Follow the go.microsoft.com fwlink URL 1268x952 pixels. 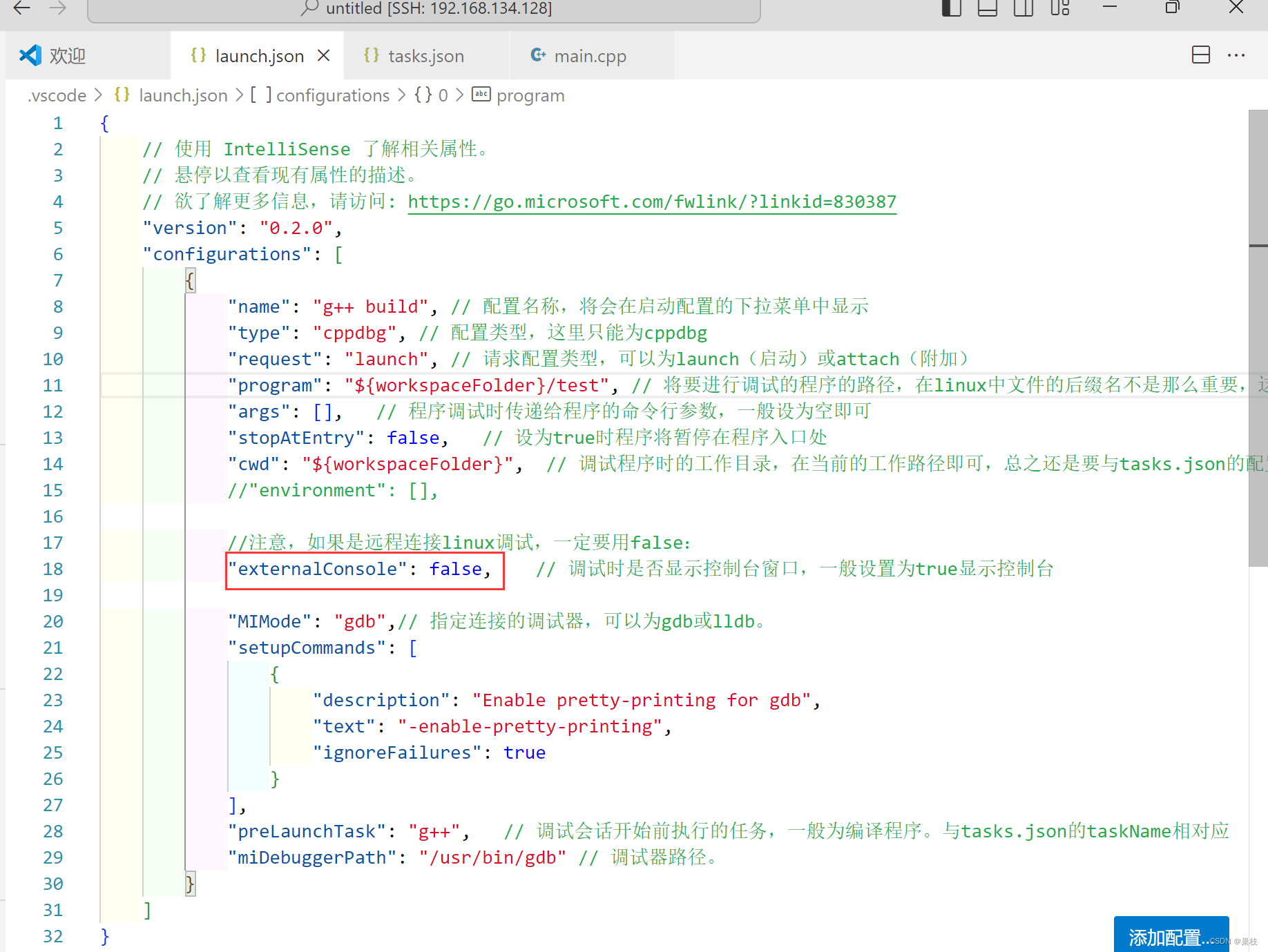[652, 202]
